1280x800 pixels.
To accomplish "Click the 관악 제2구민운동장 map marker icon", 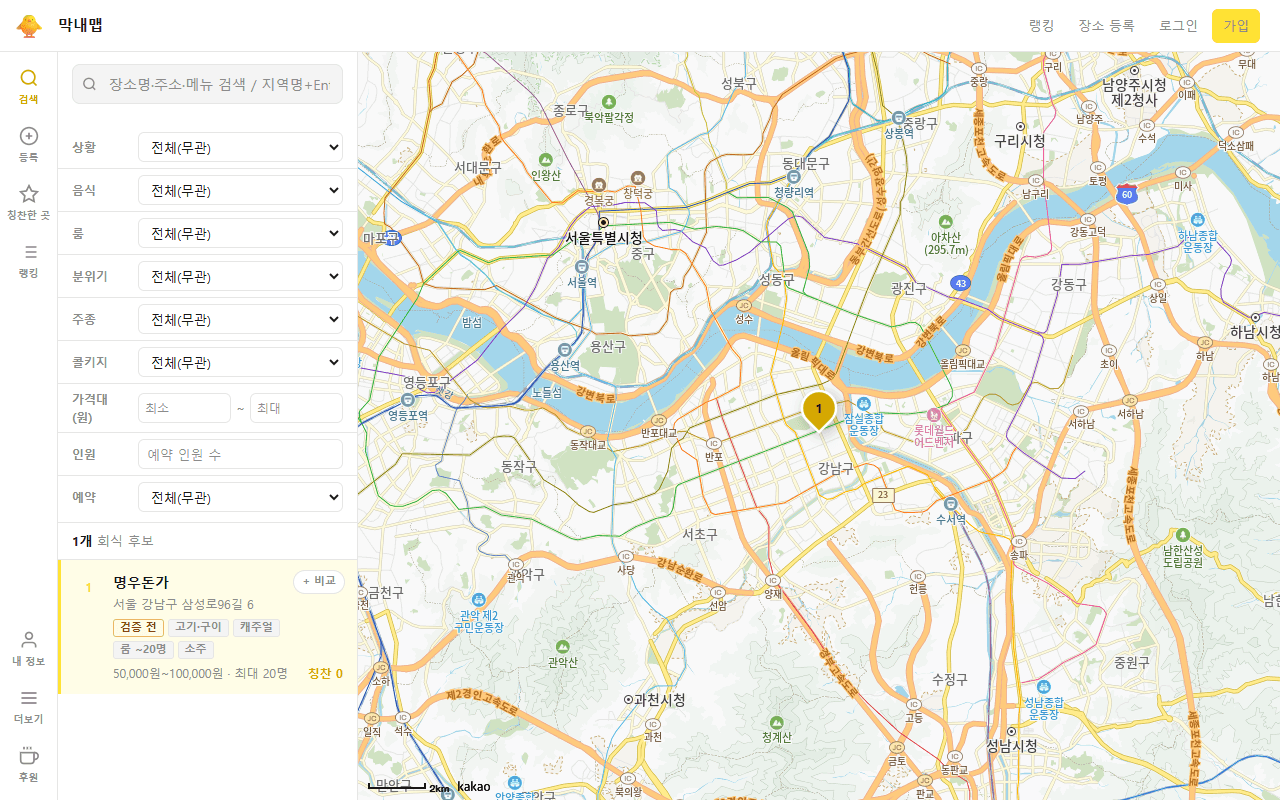I will click(479, 600).
